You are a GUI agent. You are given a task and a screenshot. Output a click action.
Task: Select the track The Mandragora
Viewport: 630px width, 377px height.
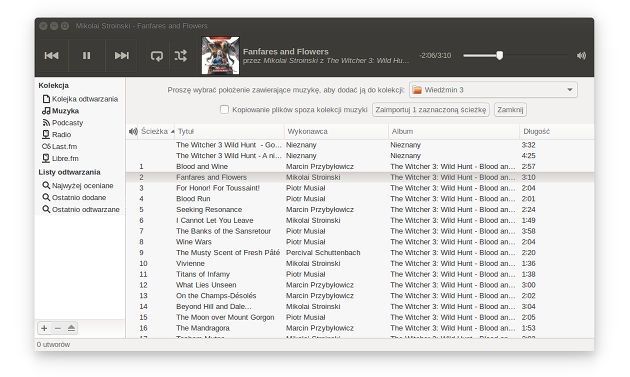(360, 328)
